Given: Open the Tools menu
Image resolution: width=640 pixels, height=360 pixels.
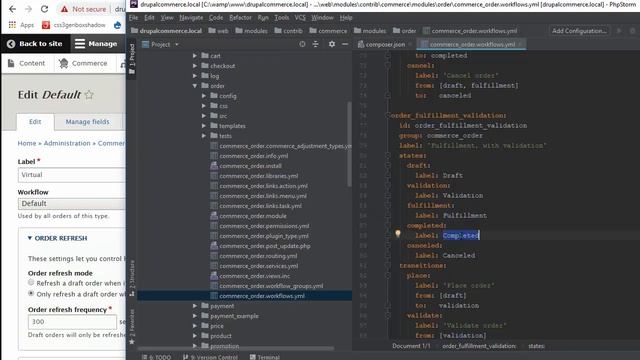Looking at the screenshot, I should coord(282,18).
